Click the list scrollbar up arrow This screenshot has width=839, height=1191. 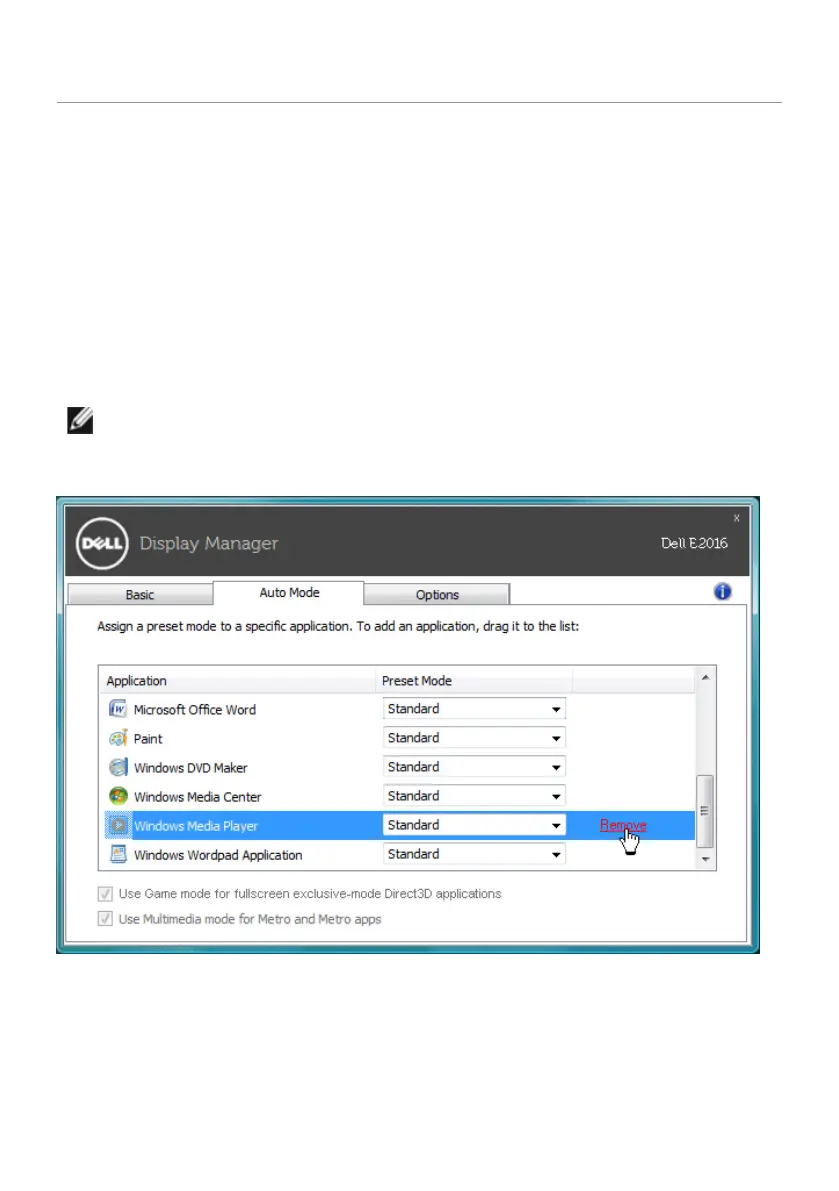[x=705, y=677]
